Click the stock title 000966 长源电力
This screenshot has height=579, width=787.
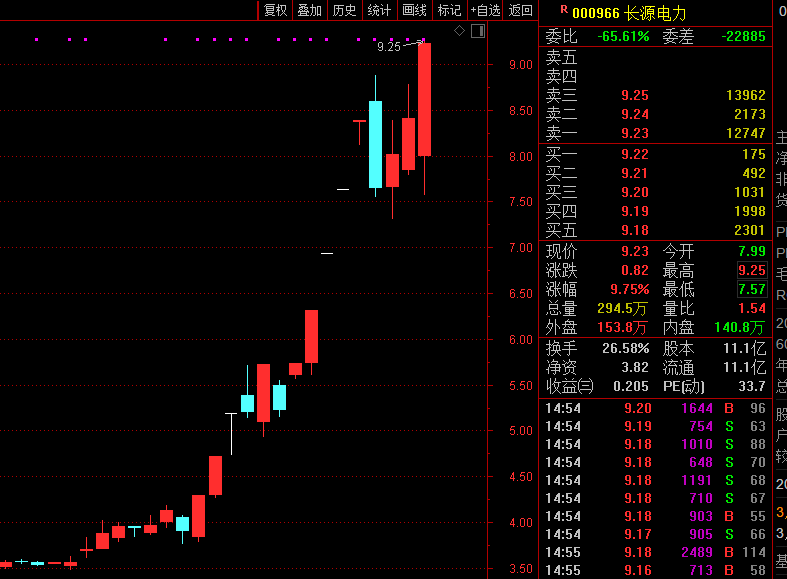coord(629,13)
